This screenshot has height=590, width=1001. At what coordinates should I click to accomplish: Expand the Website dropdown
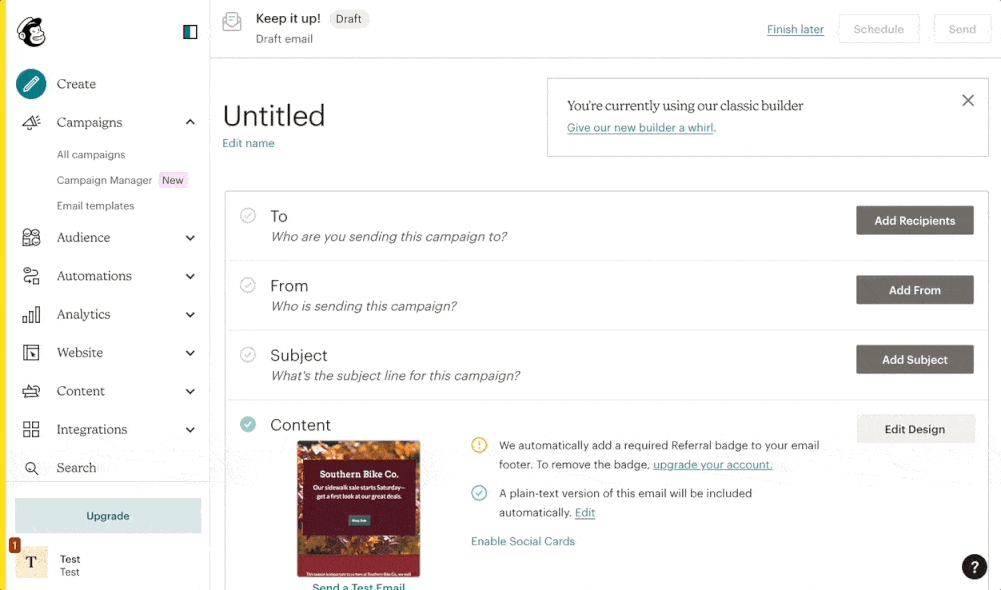(x=190, y=352)
